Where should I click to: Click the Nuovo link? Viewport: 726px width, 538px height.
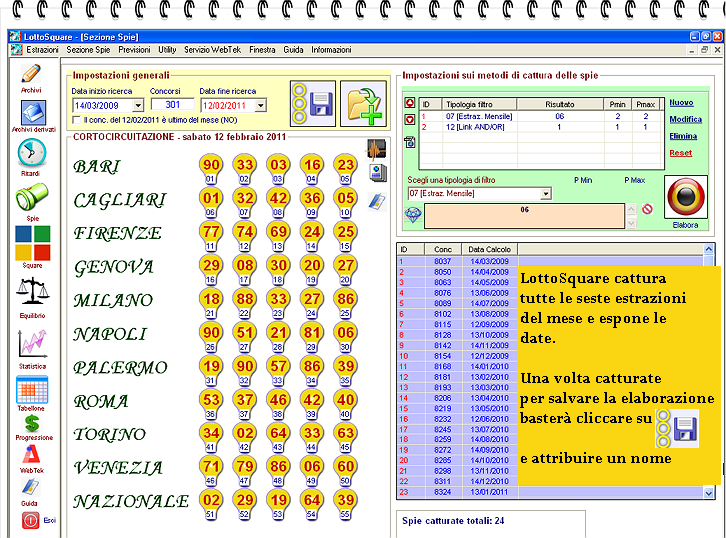681,103
